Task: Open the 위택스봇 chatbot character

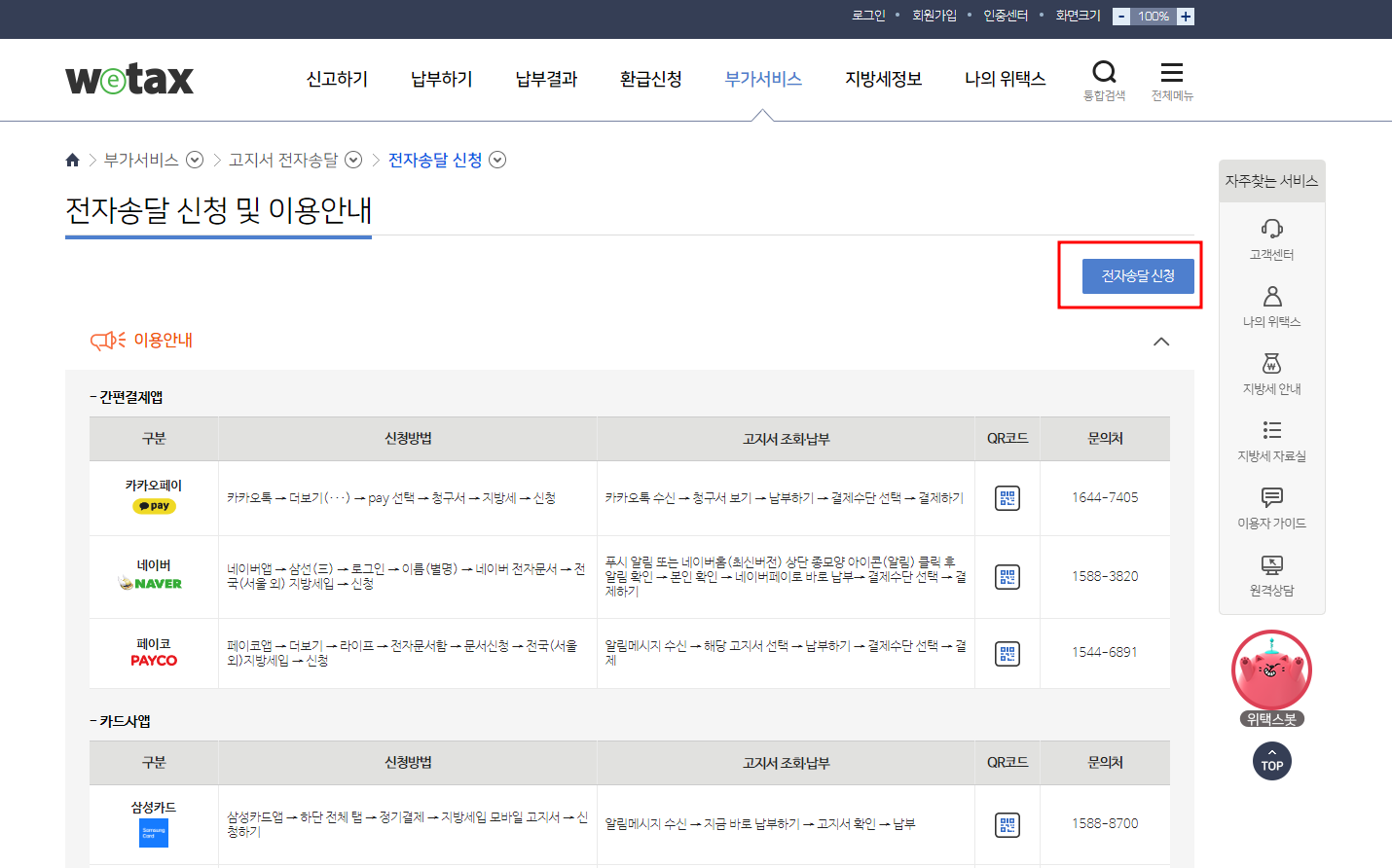Action: click(1271, 669)
